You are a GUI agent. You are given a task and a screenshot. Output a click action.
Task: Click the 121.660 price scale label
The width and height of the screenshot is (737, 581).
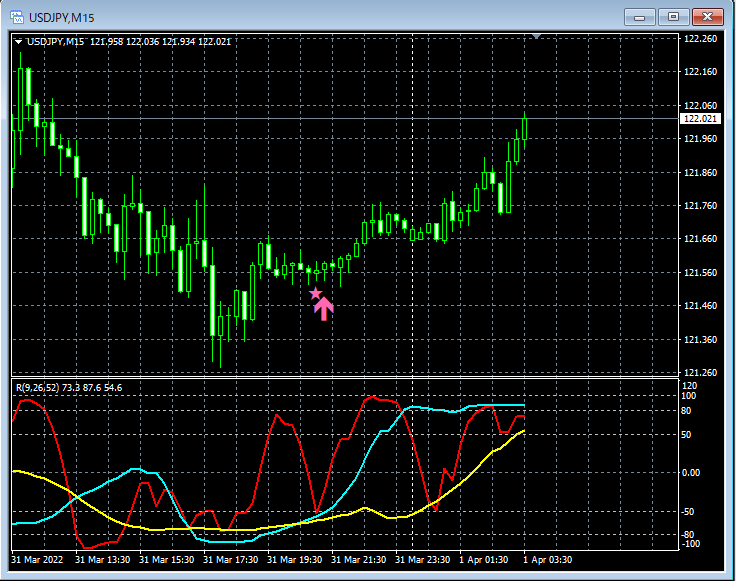(x=700, y=239)
